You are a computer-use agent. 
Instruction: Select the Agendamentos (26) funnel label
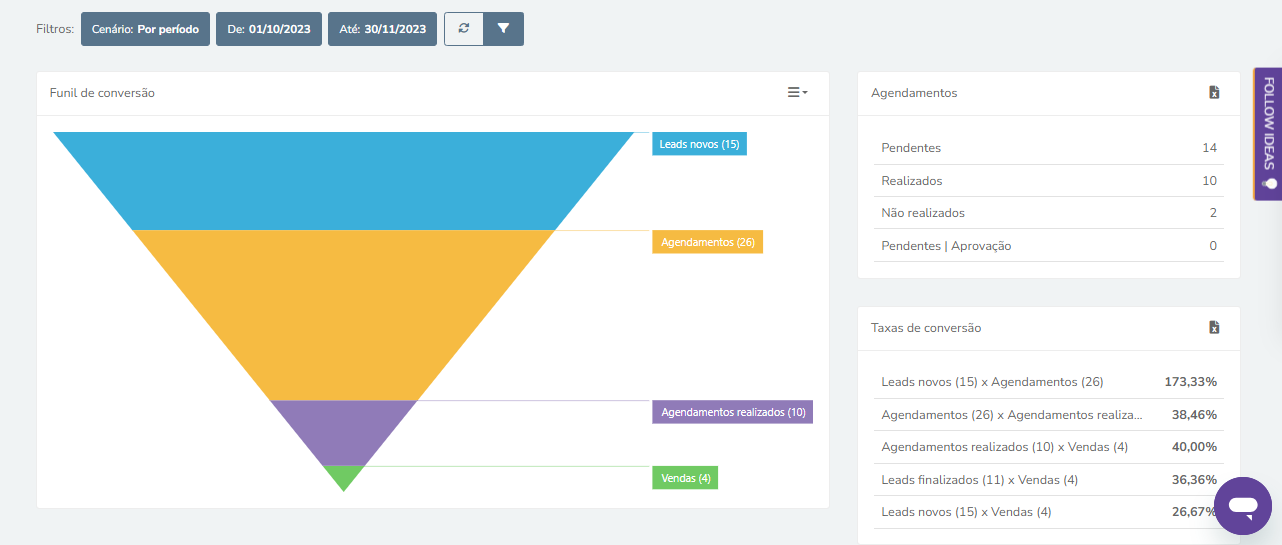(708, 242)
